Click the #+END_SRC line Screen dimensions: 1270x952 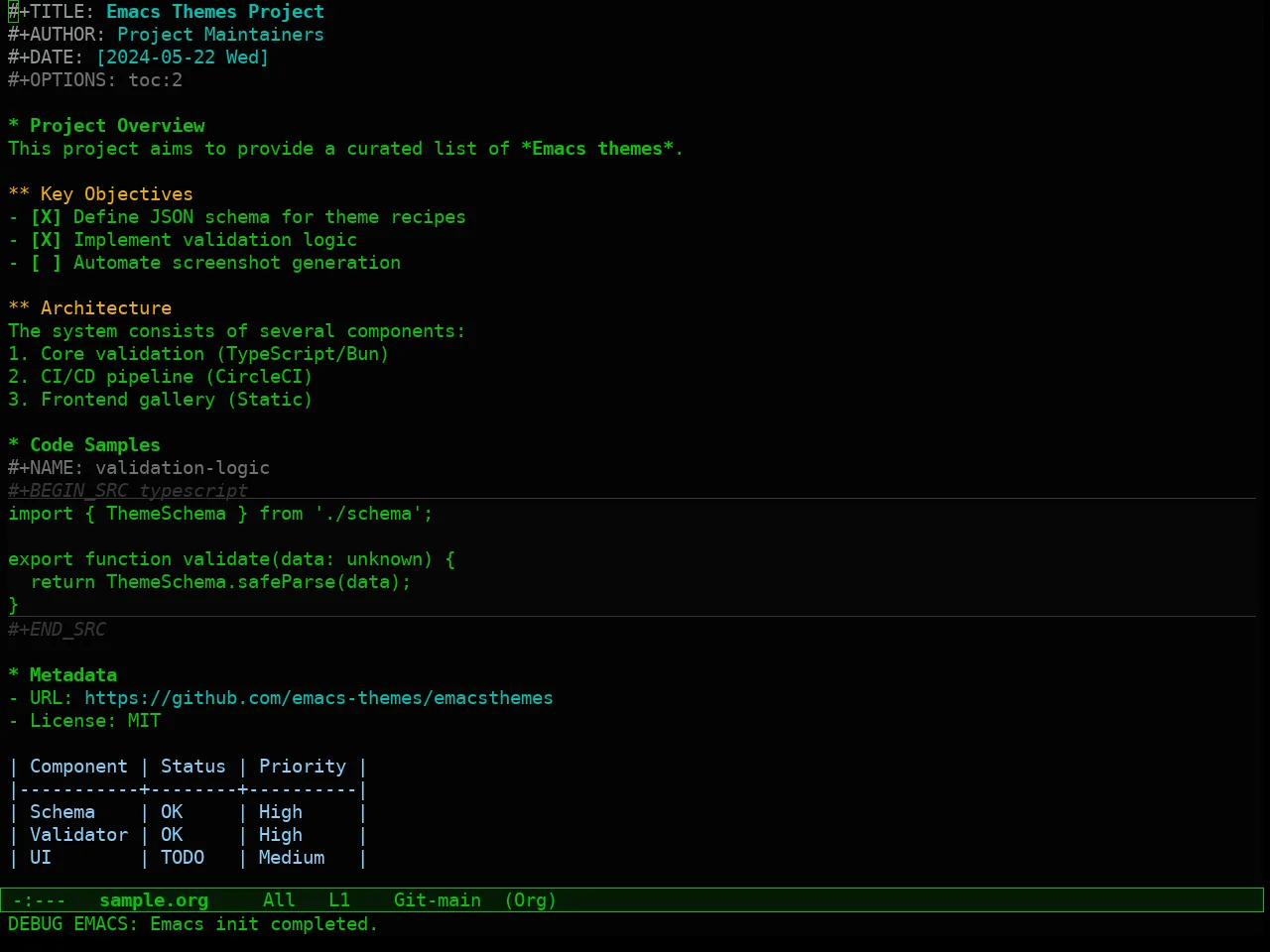tap(57, 630)
